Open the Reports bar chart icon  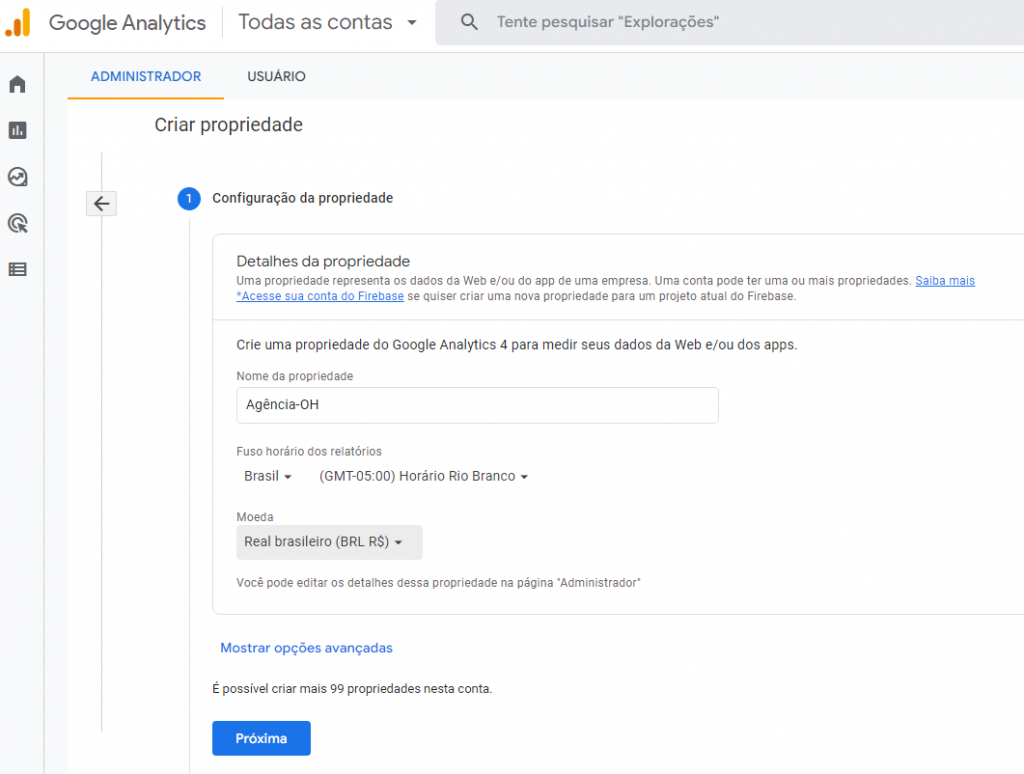click(x=18, y=130)
